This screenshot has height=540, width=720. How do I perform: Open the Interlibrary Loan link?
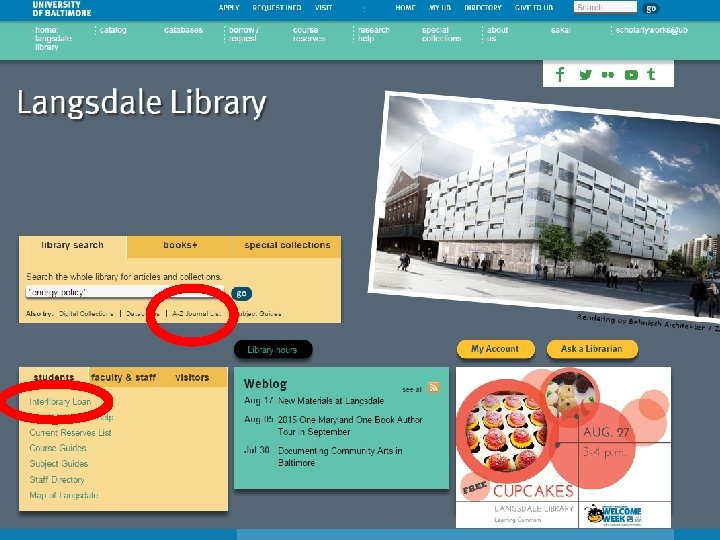click(x=60, y=402)
